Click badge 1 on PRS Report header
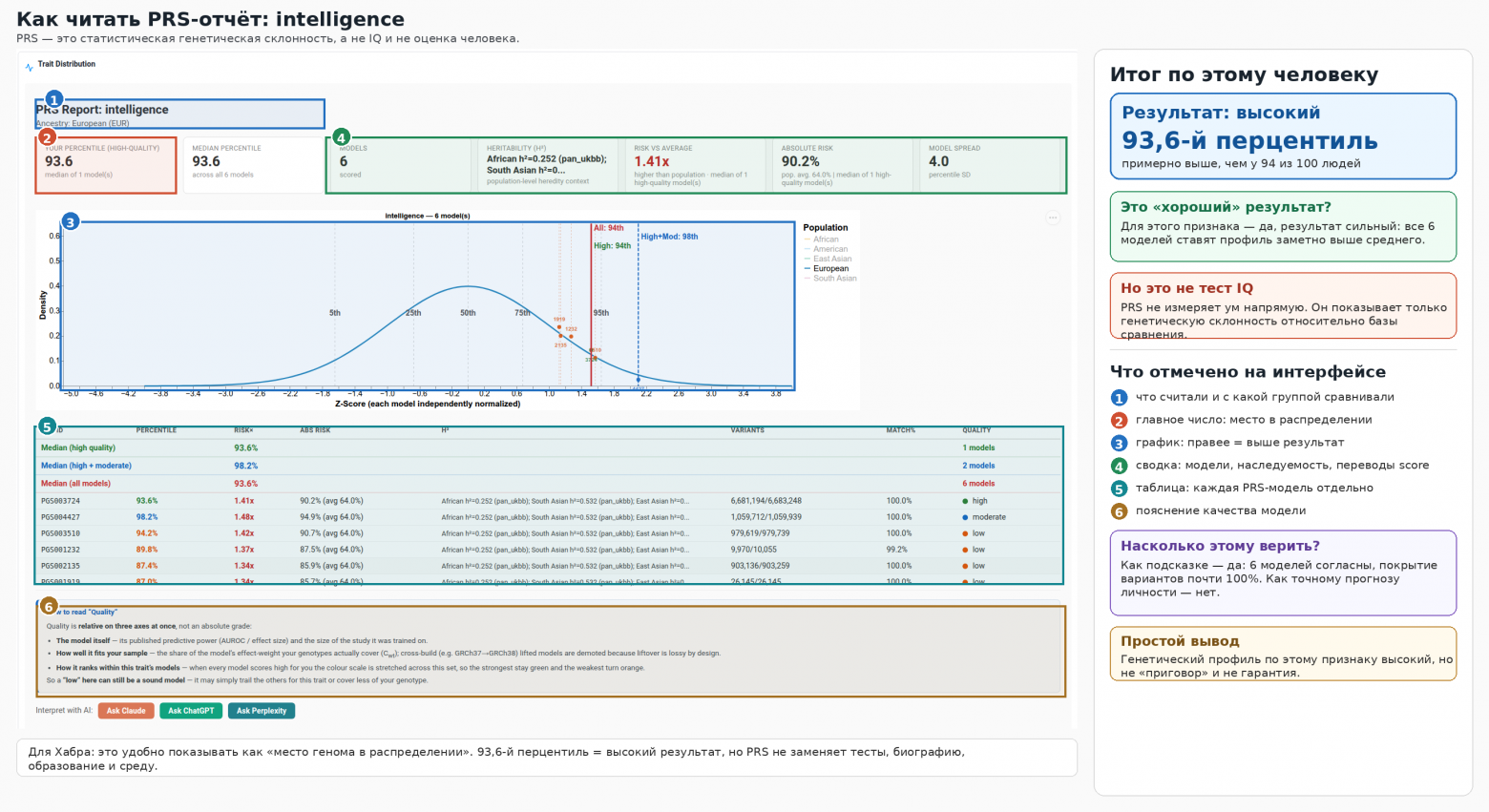Screen dimensions: 1489x812 53,99
